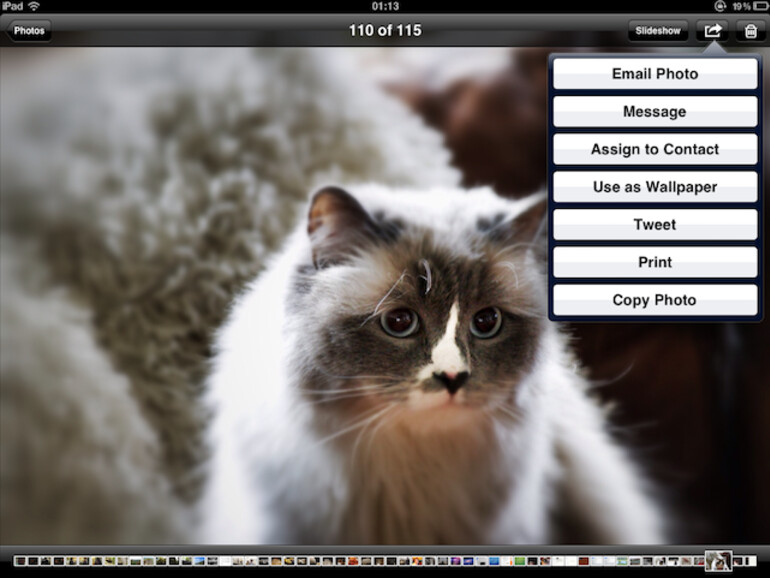The height and width of the screenshot is (578, 770).
Task: Go back to Photos
Action: coord(28,31)
